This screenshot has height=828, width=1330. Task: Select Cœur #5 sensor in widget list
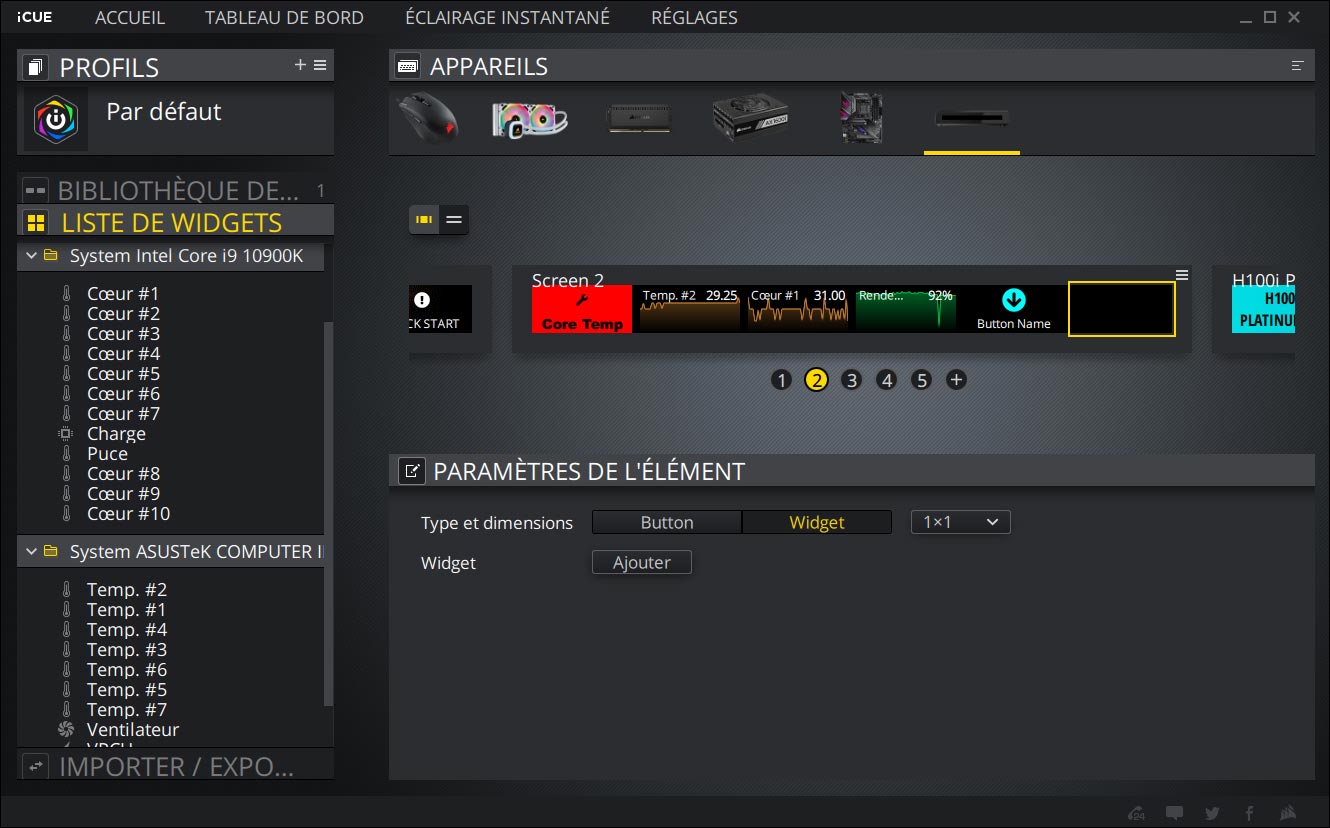tap(123, 374)
